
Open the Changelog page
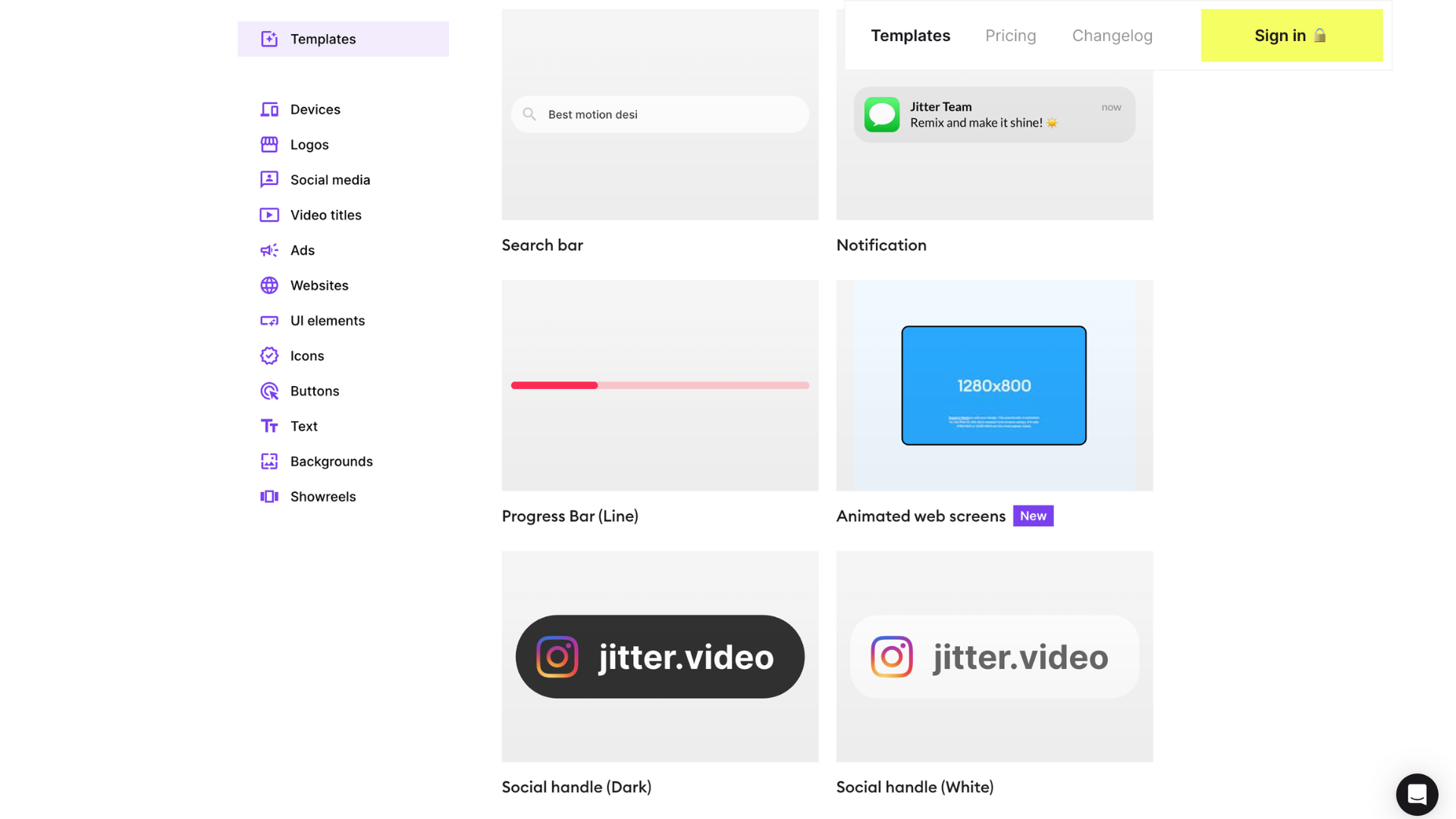point(1112,36)
